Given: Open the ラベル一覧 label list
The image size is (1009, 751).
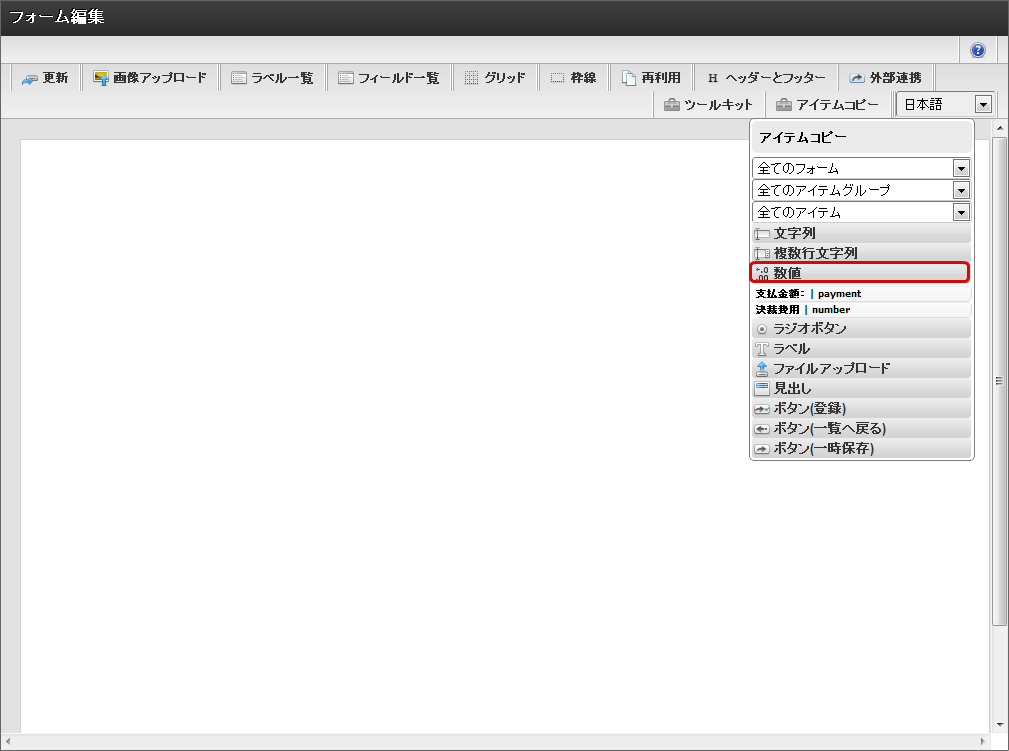Looking at the screenshot, I should 272,78.
